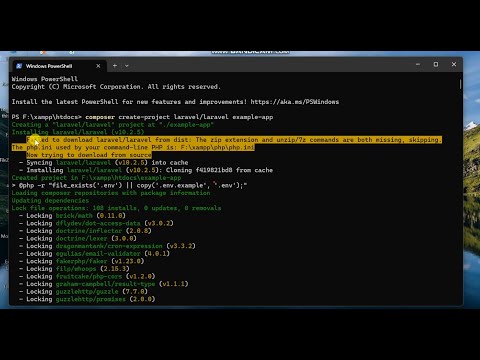The width and height of the screenshot is (480, 360).
Task: Click the 'Locking doctrine/inflector' line
Action: 85,231
